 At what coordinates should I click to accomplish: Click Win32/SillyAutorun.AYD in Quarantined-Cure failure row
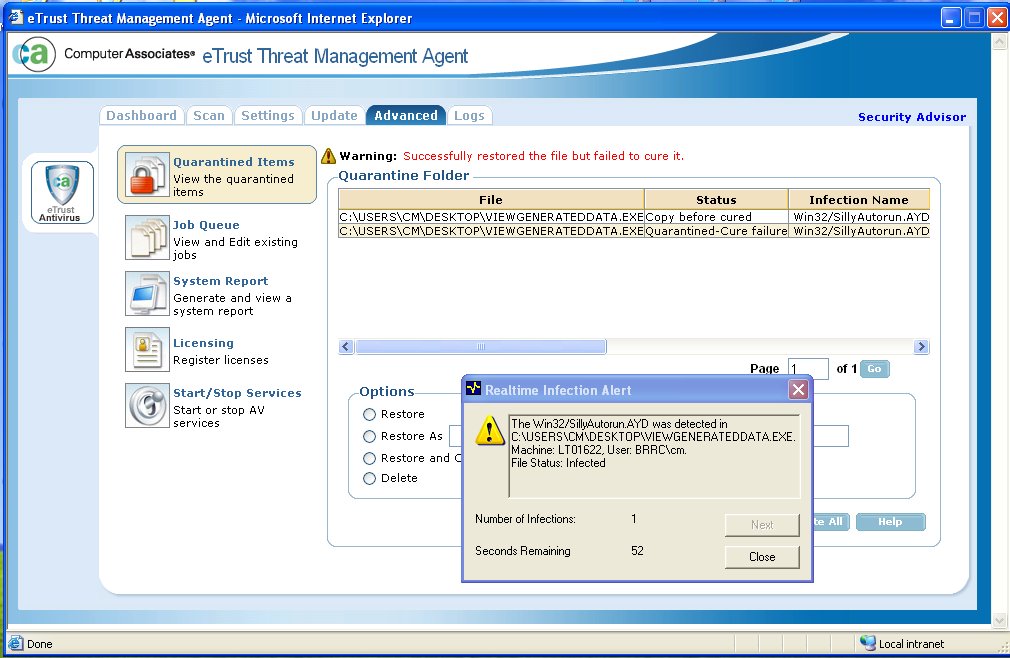coord(861,231)
